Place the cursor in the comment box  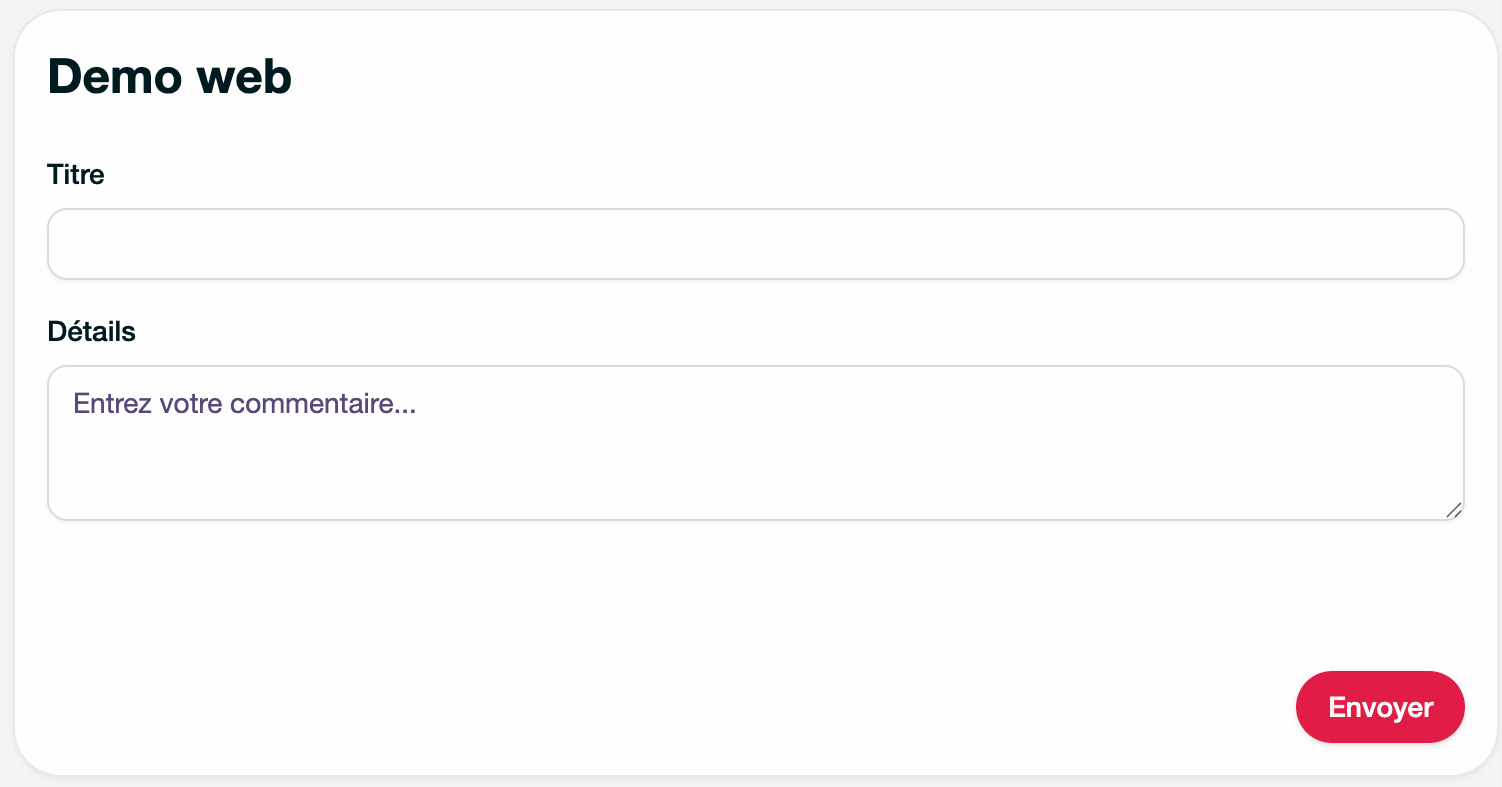pos(756,443)
